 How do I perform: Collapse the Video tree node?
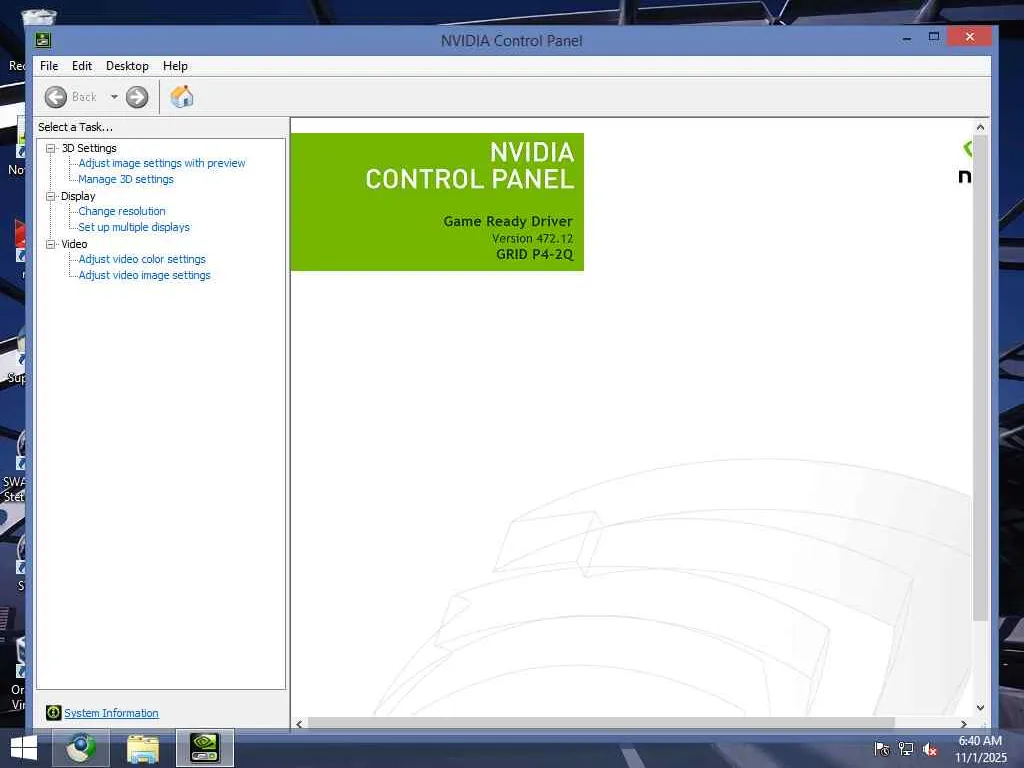[50, 244]
